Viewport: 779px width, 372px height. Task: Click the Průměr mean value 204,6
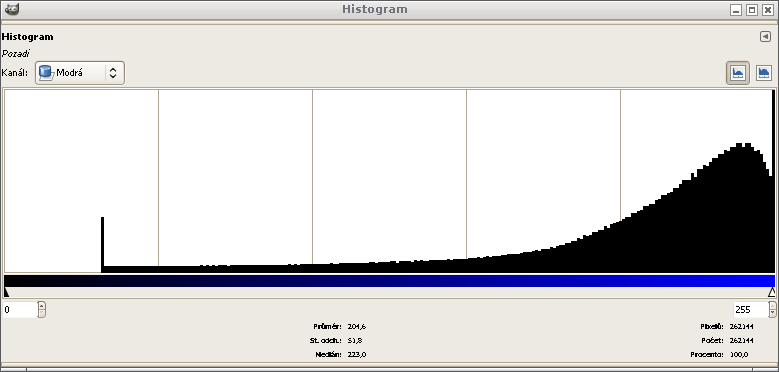357,326
